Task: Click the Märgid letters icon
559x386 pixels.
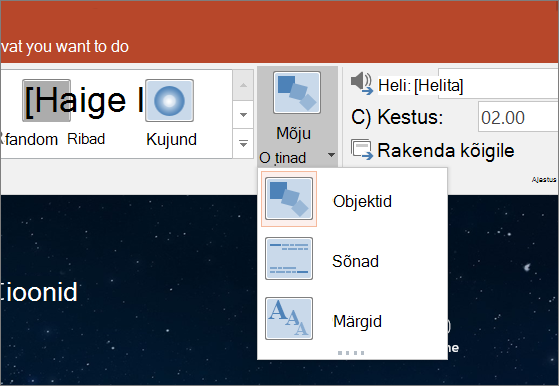Action: click(289, 318)
